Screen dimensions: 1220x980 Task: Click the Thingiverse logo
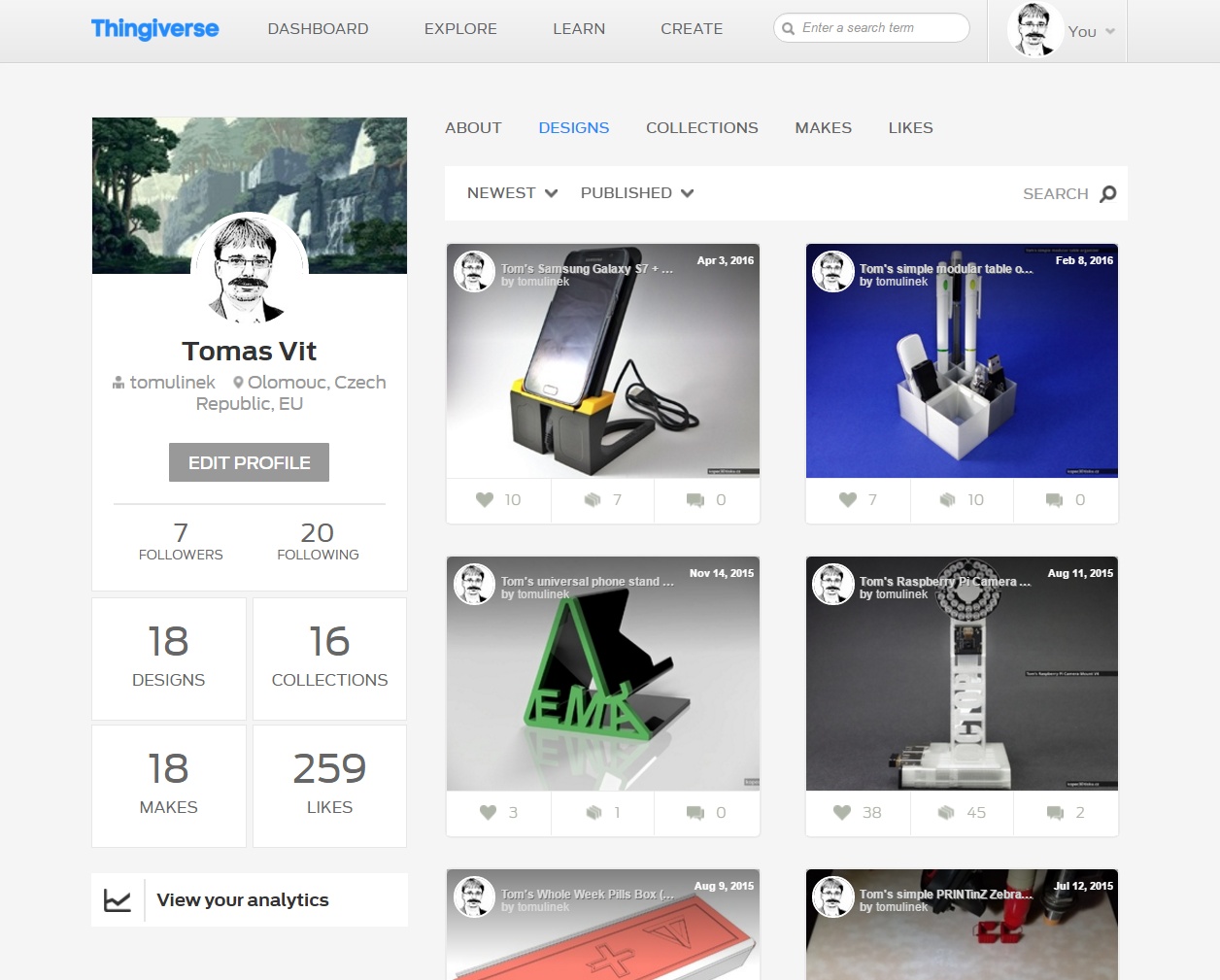click(155, 29)
